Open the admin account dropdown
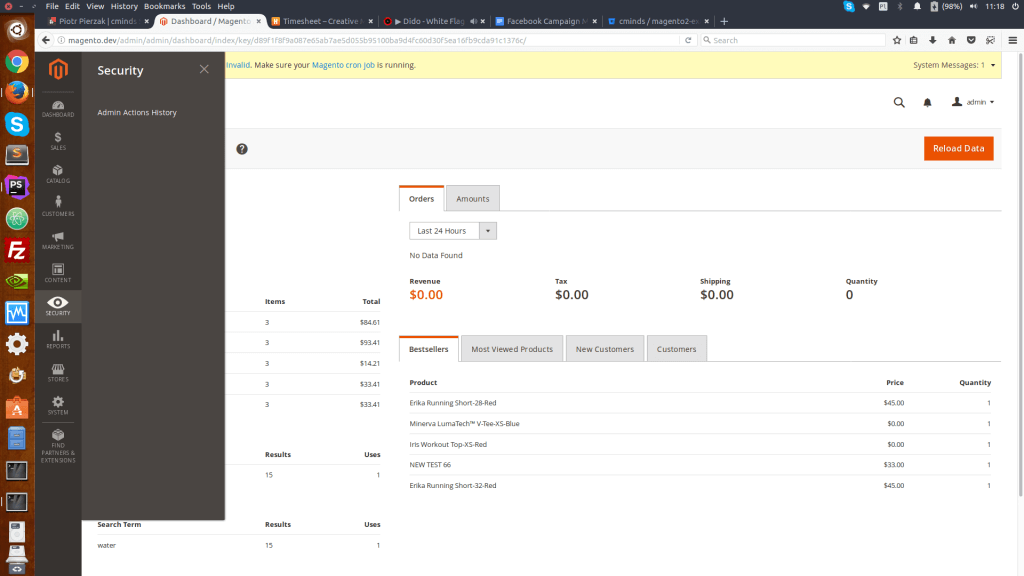 [973, 102]
